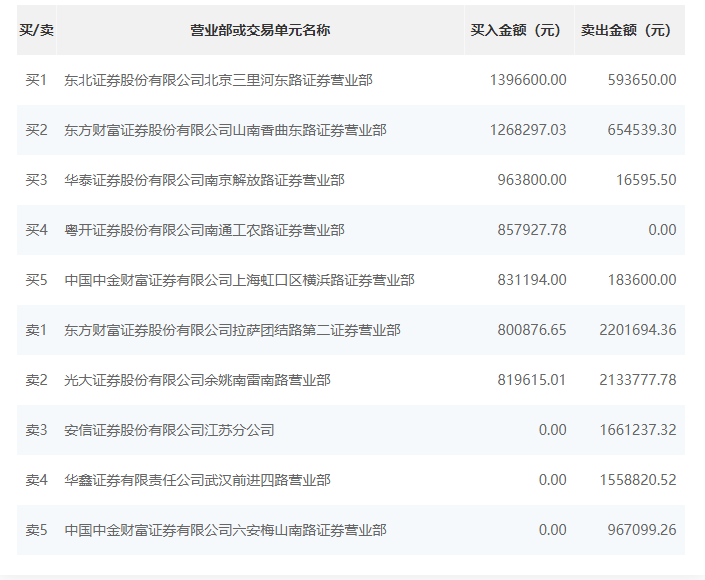Select the 卖1 row label
705x580 pixels.
(36, 330)
